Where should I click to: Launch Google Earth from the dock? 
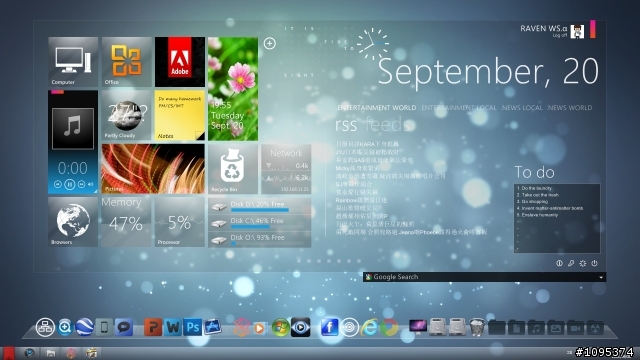pos(84,327)
